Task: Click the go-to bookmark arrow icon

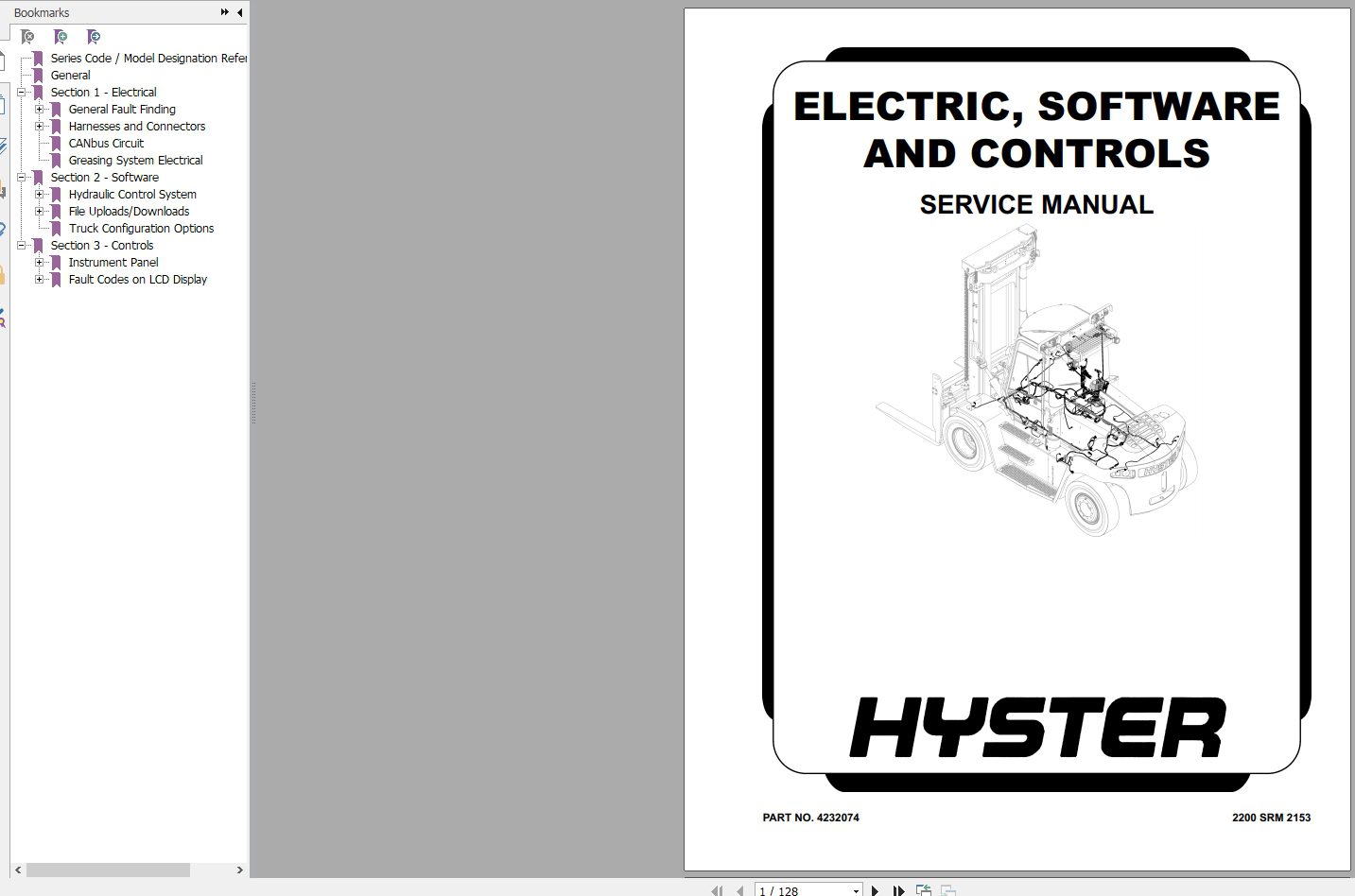Action: (x=94, y=37)
